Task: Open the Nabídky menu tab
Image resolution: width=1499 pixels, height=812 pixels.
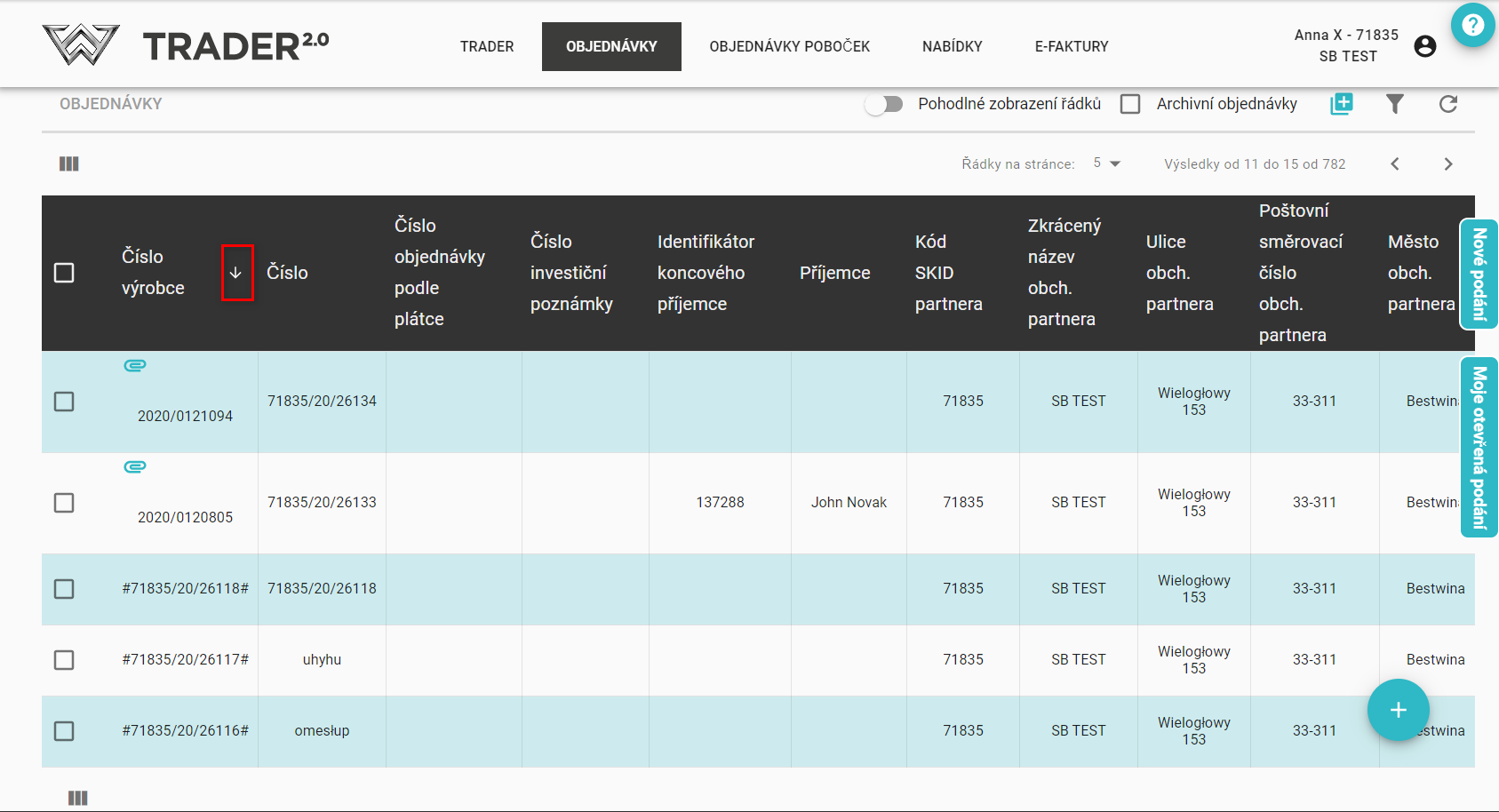Action: [952, 46]
